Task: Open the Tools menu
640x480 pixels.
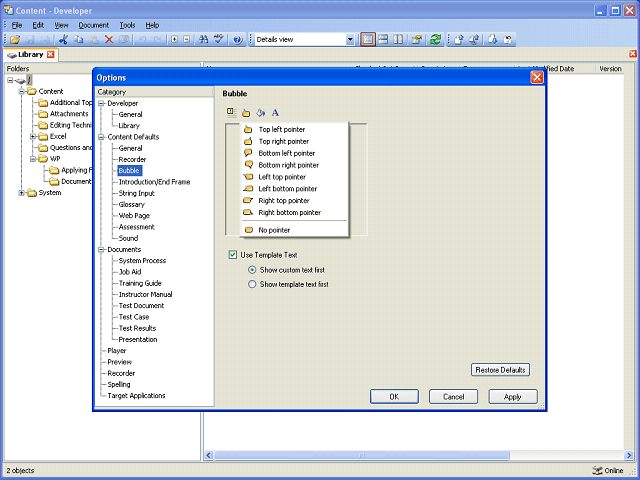Action: 127,25
